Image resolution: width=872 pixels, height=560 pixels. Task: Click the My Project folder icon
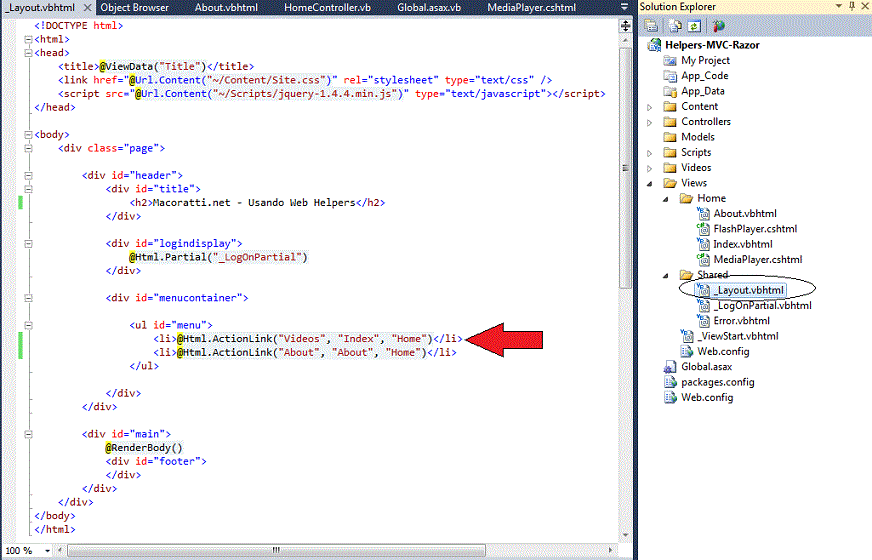670,60
